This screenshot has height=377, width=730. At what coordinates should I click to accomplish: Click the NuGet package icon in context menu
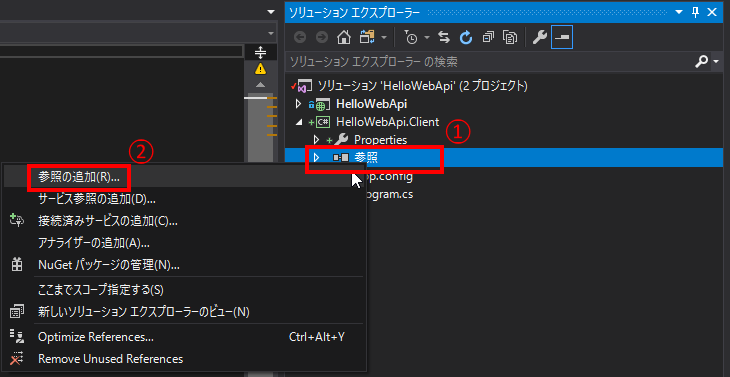click(17, 265)
